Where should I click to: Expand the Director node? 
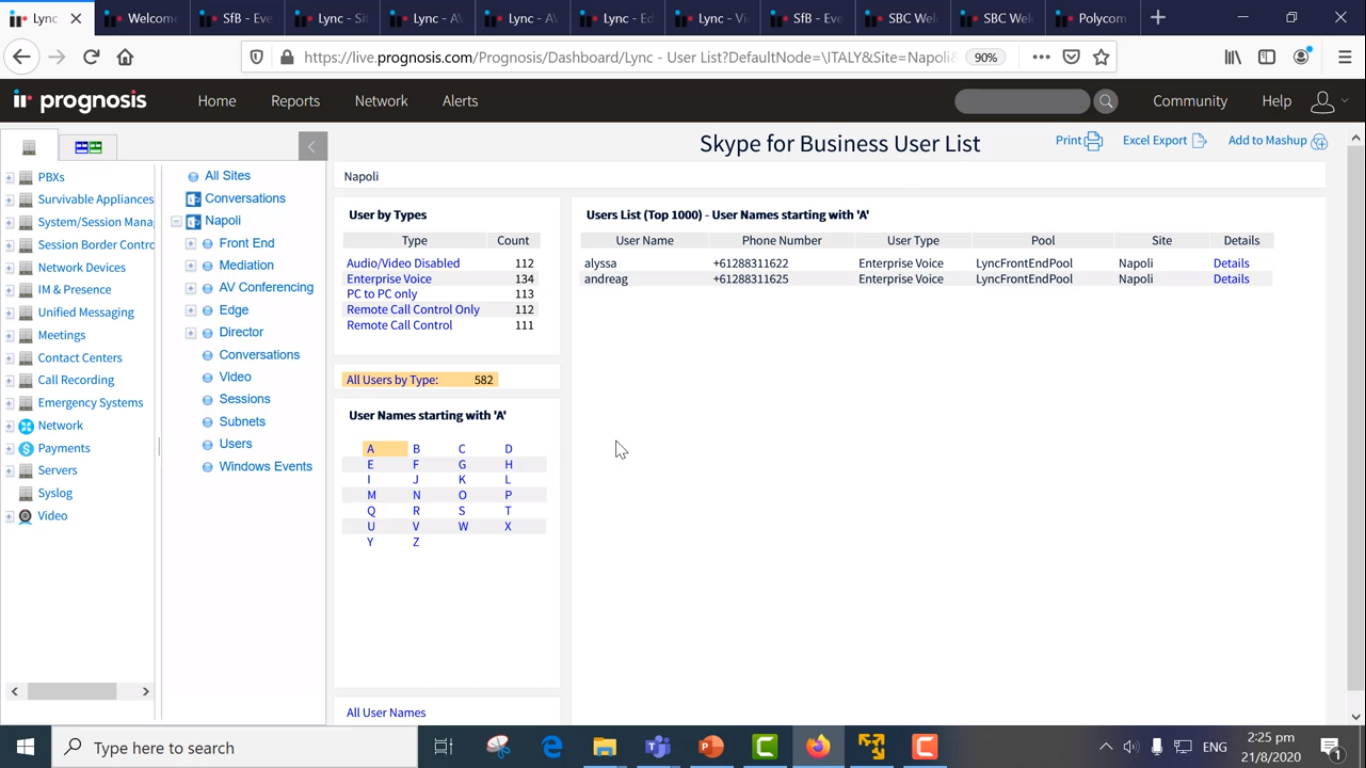click(x=190, y=332)
